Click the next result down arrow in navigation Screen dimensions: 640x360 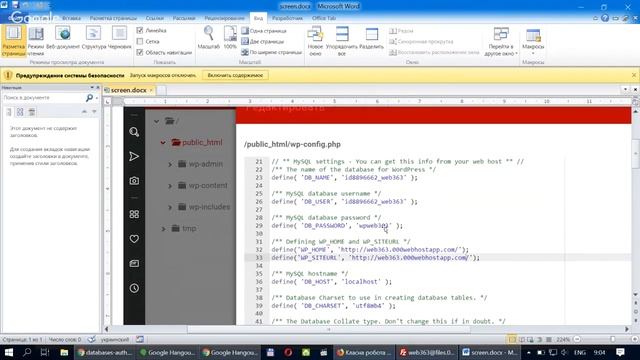pyautogui.click(x=94, y=111)
